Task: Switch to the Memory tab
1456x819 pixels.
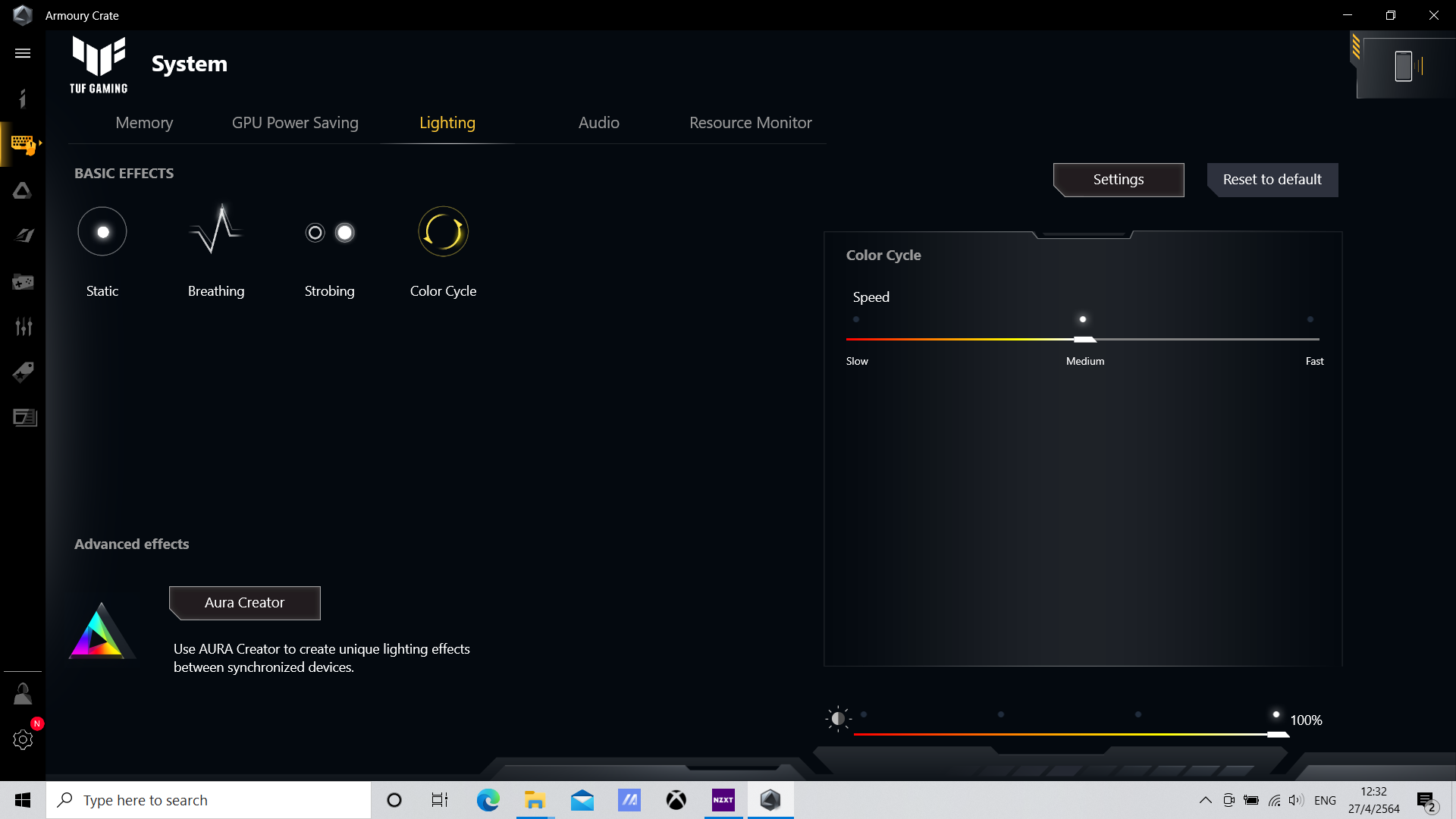Action: pyautogui.click(x=144, y=123)
